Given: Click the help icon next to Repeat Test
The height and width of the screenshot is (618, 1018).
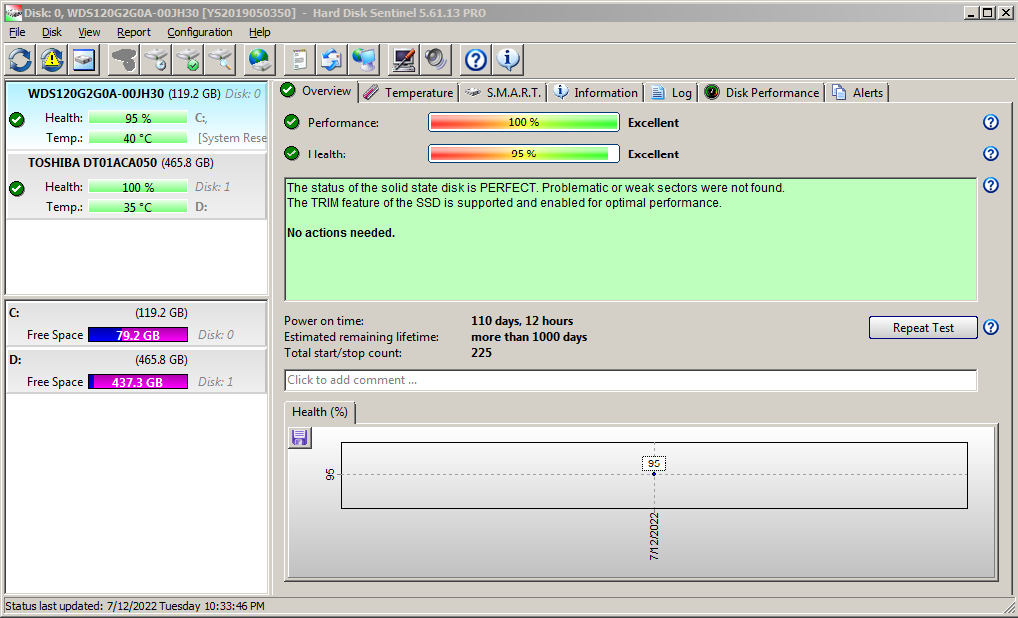Looking at the screenshot, I should pyautogui.click(x=990, y=327).
